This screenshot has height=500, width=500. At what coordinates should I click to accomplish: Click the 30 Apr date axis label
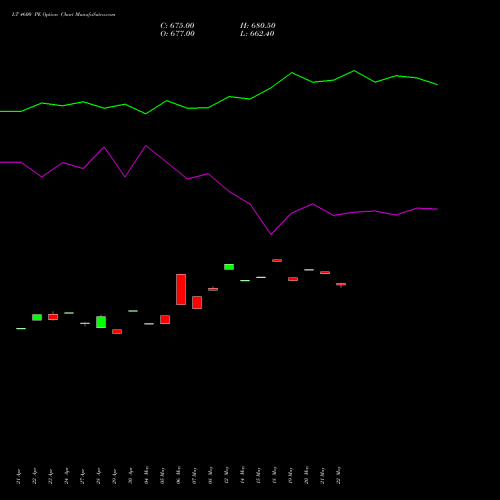coord(131,477)
